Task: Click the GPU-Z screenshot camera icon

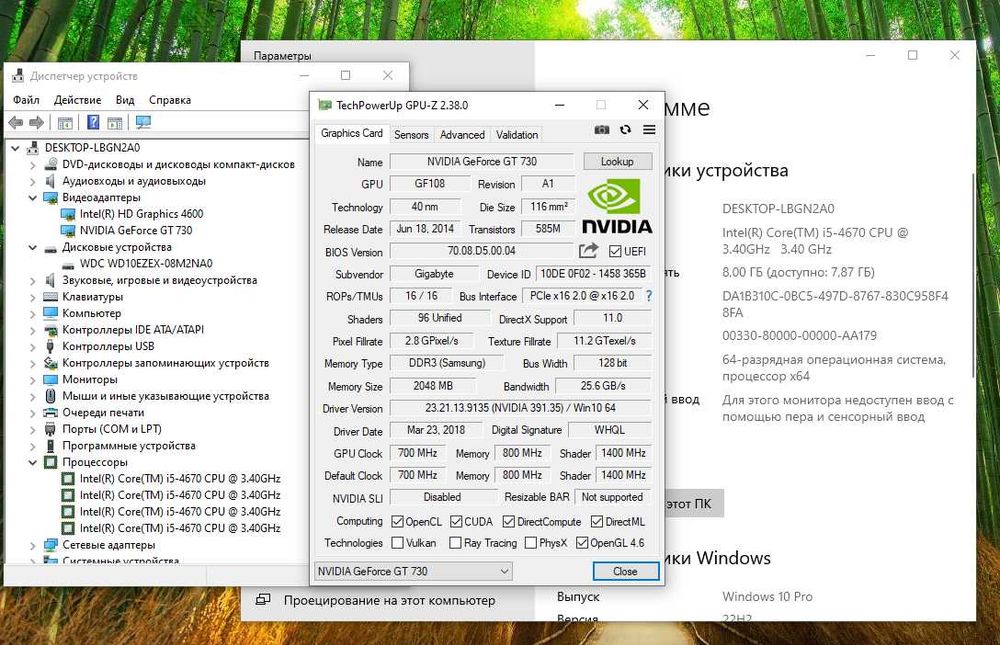Action: coord(601,130)
